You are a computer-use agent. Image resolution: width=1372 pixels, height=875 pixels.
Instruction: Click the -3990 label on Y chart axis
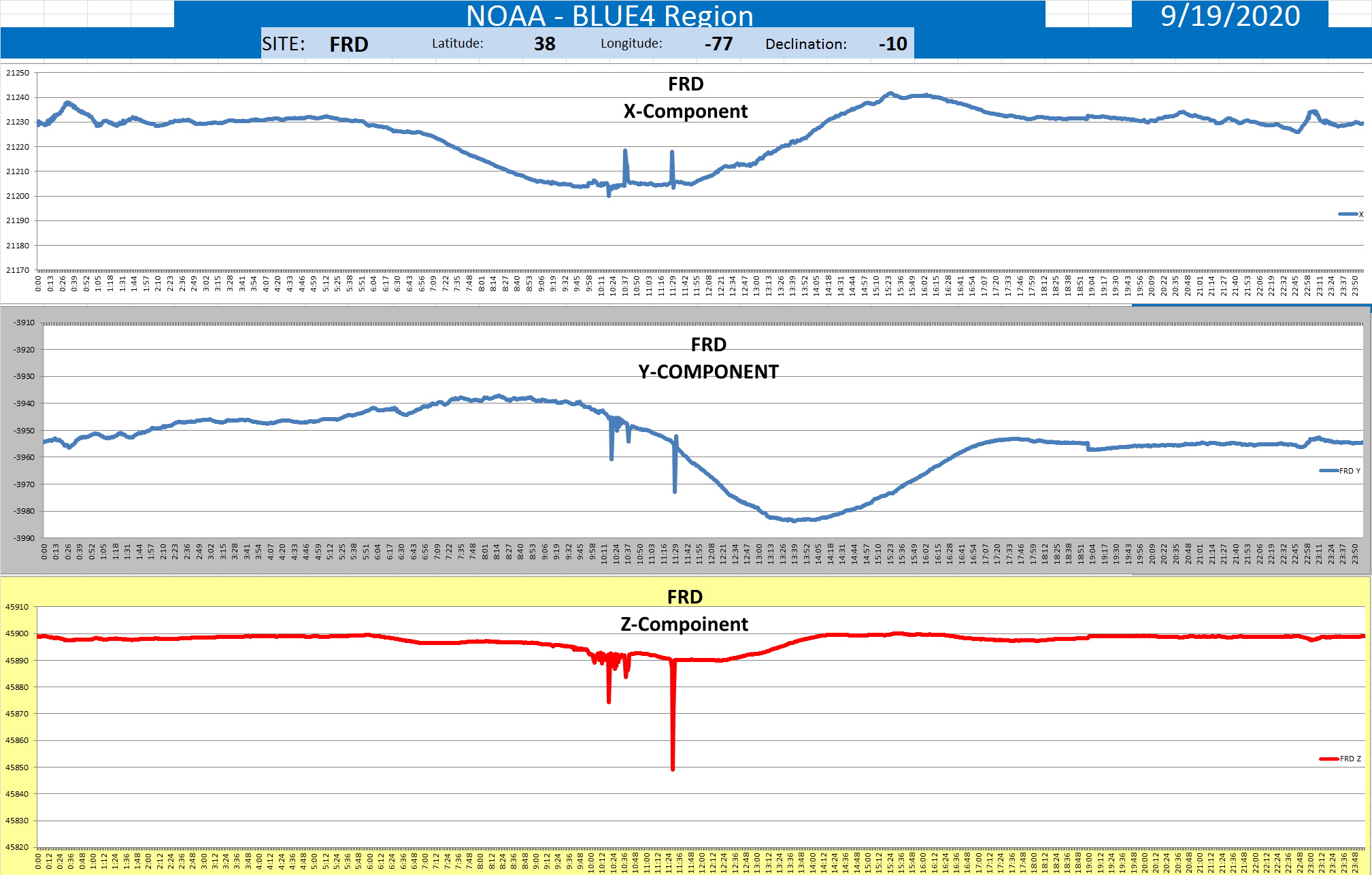pos(24,538)
